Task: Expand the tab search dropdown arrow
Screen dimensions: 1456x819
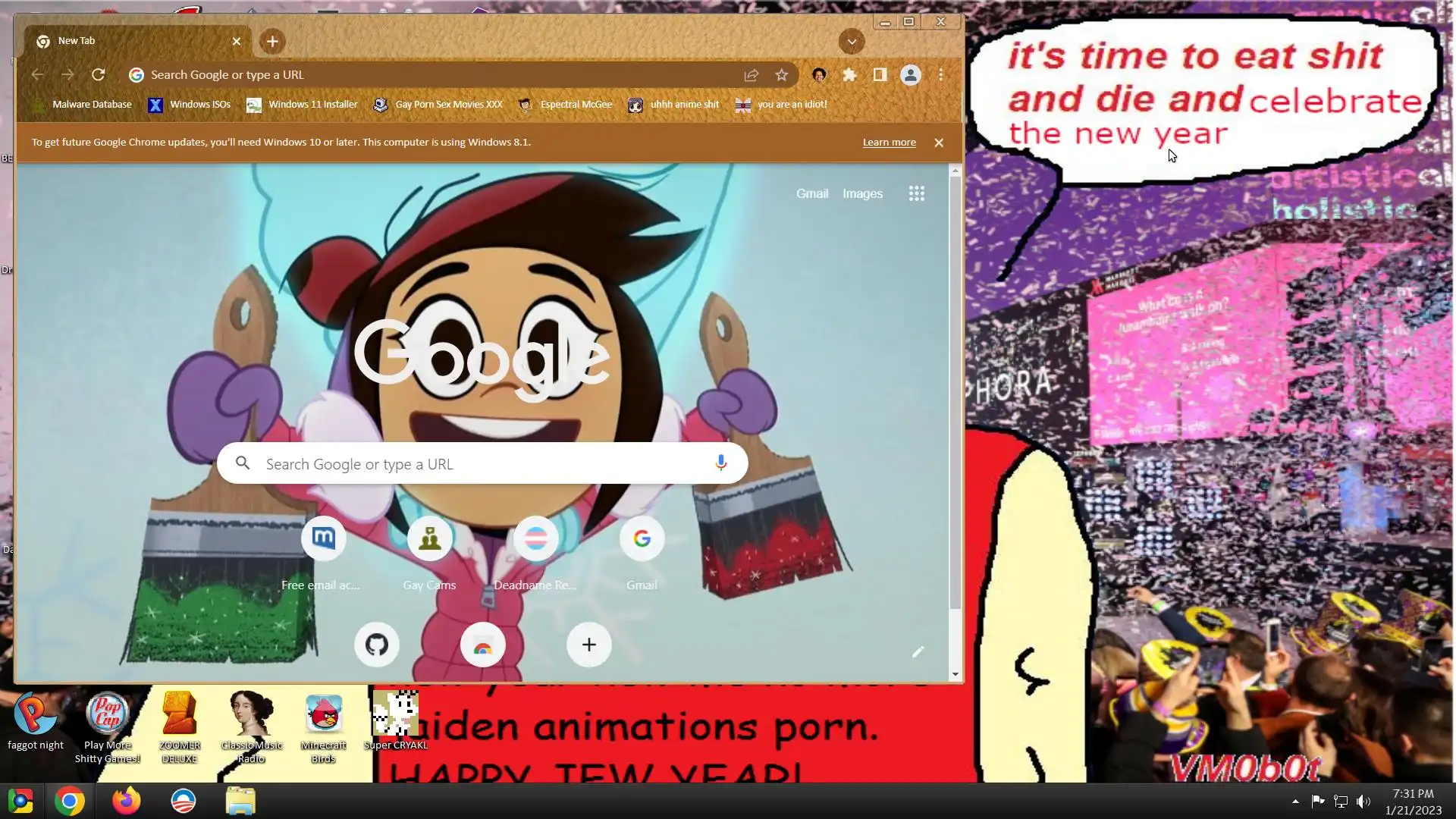Action: click(852, 41)
